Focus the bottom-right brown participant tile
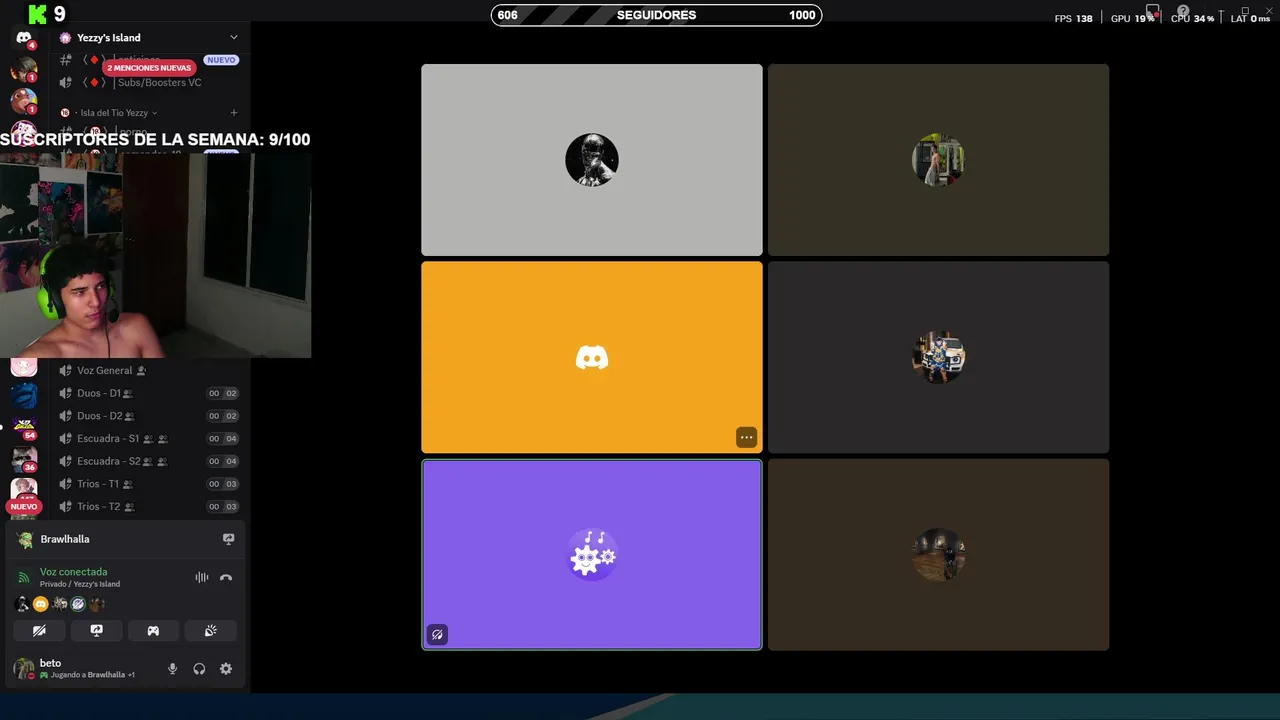The image size is (1280, 720). 938,554
